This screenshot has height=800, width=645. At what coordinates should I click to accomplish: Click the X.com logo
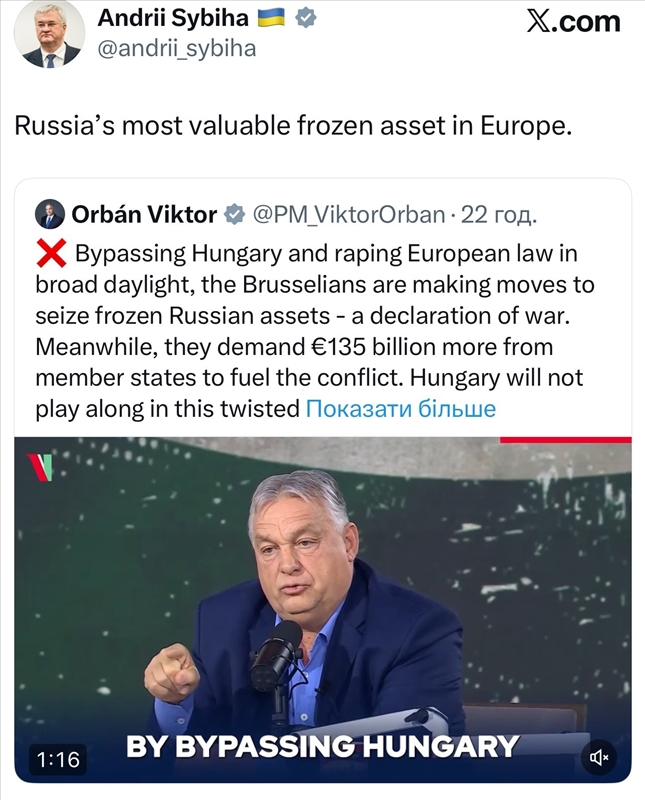pos(573,22)
